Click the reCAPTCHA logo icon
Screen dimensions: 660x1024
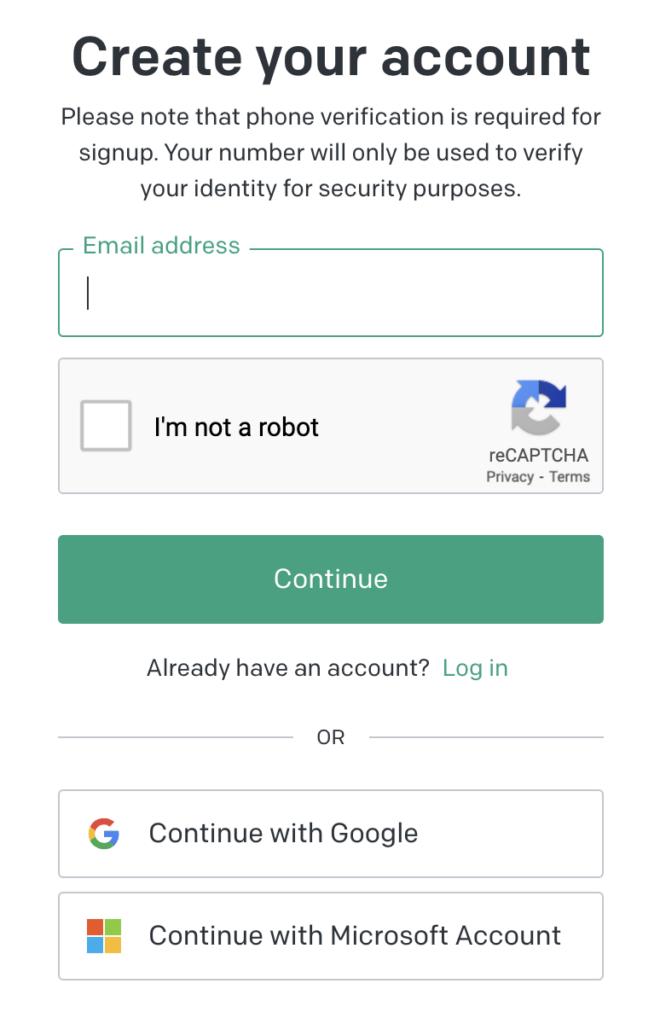538,409
